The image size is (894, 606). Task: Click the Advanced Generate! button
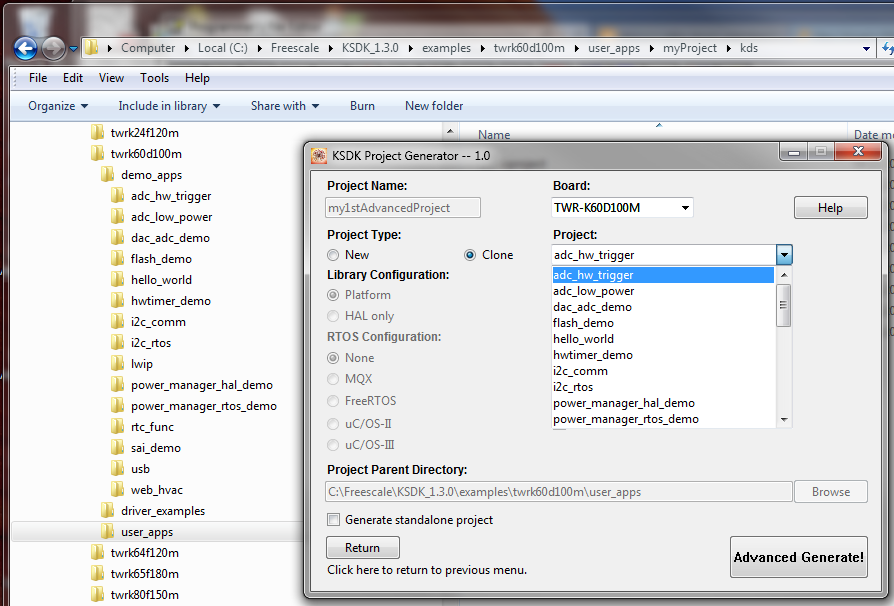point(799,557)
